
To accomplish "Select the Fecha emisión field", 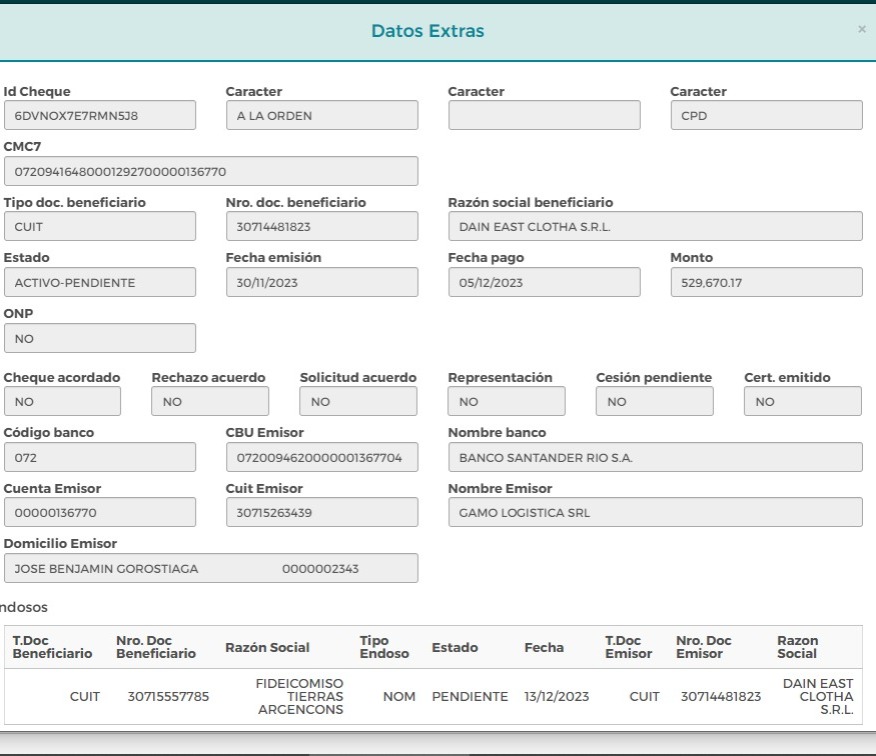I will click(x=322, y=282).
